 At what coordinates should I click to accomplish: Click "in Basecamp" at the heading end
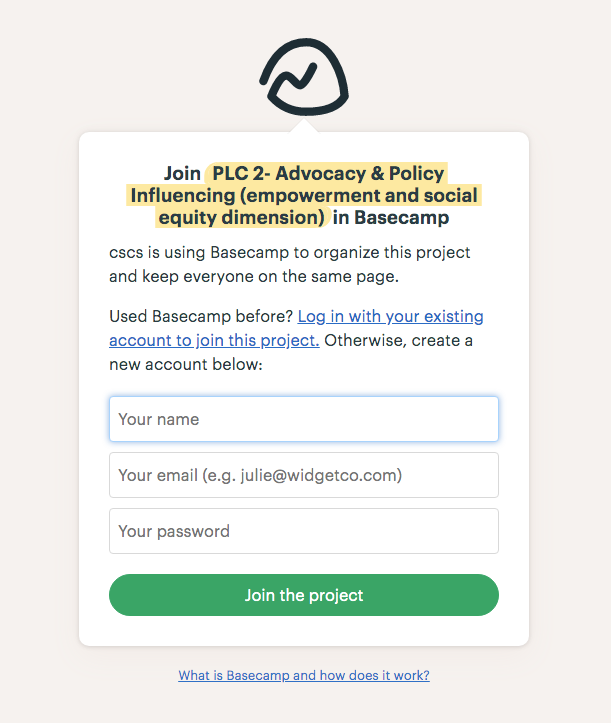click(x=391, y=218)
